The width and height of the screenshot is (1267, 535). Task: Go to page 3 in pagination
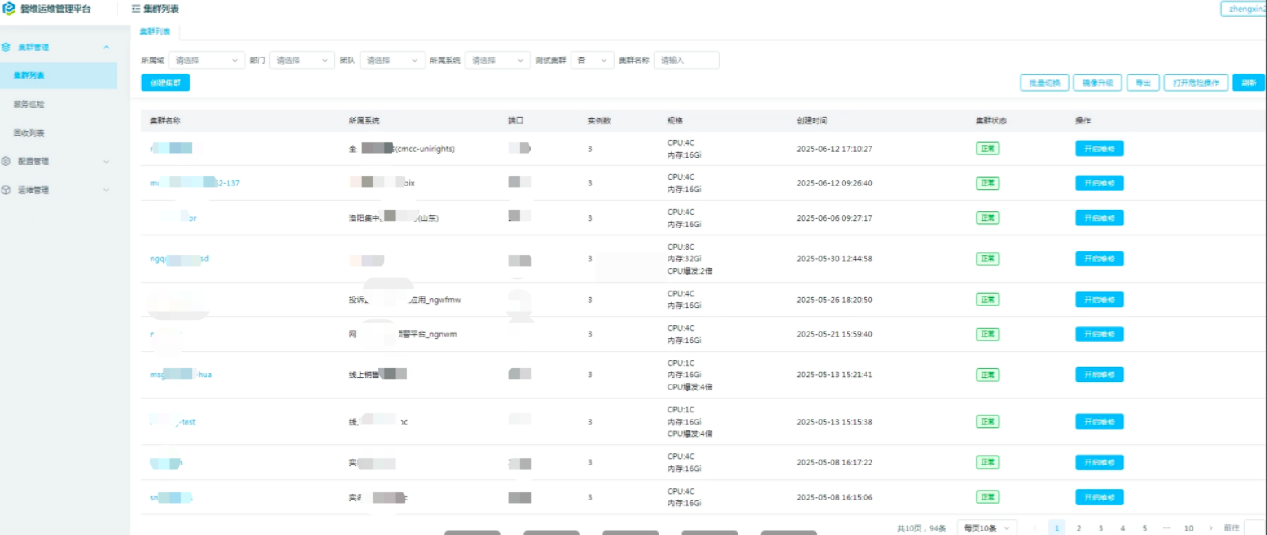1100,527
